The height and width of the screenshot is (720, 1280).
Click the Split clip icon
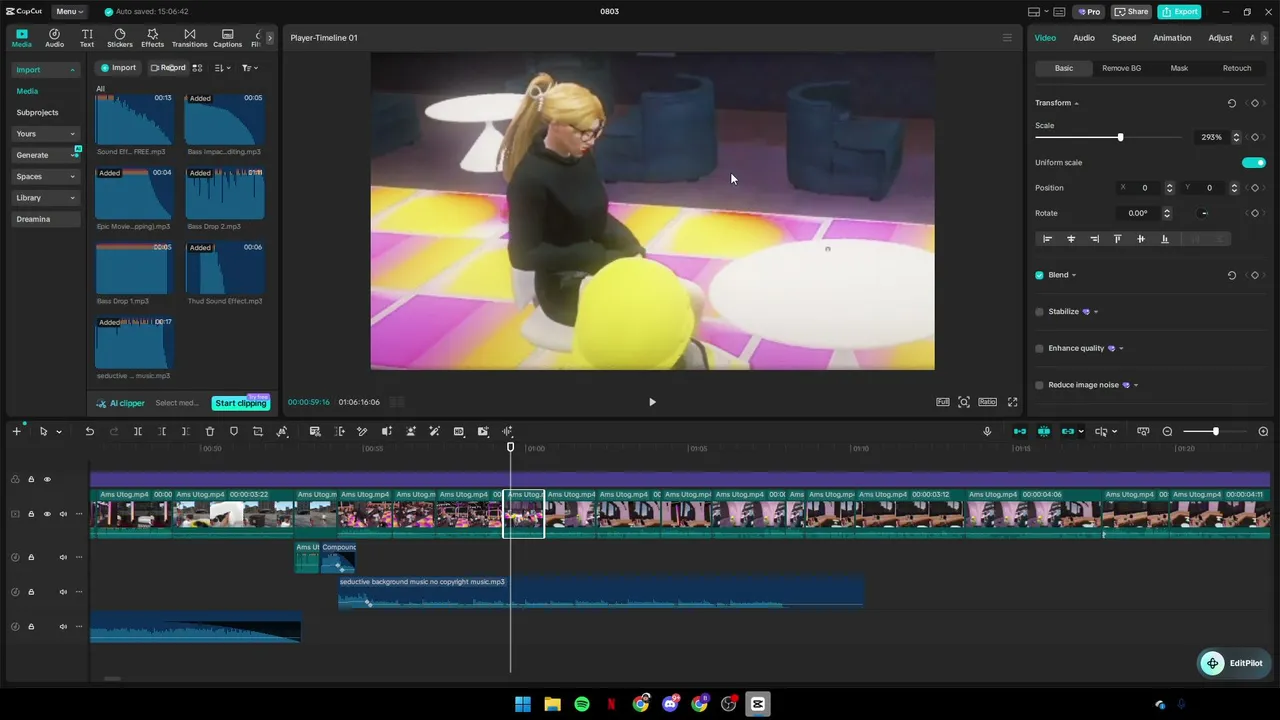pyautogui.click(x=138, y=432)
